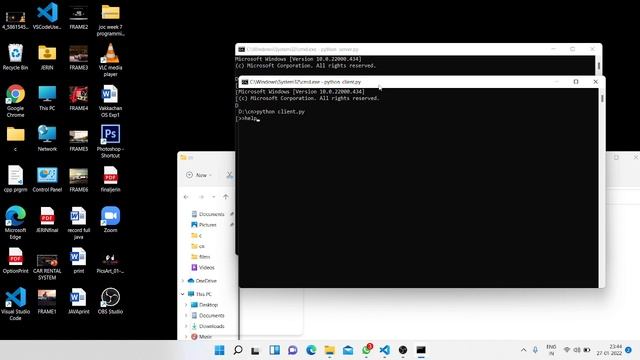Click the client.py console vertical scrollbar

[602, 188]
